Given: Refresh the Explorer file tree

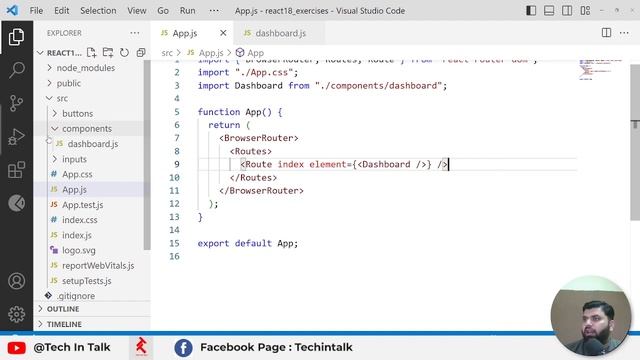Looking at the screenshot, I should pos(124,53).
